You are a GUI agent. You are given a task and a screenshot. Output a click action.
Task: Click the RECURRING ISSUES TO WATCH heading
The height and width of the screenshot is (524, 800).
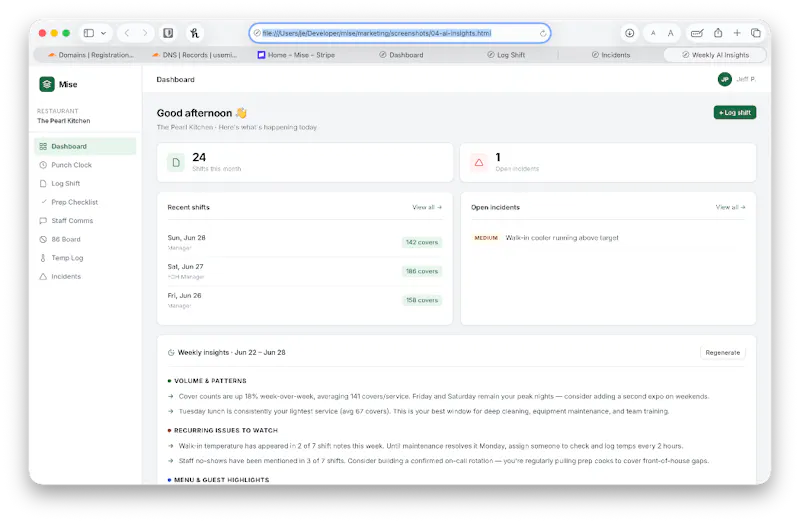pos(226,431)
